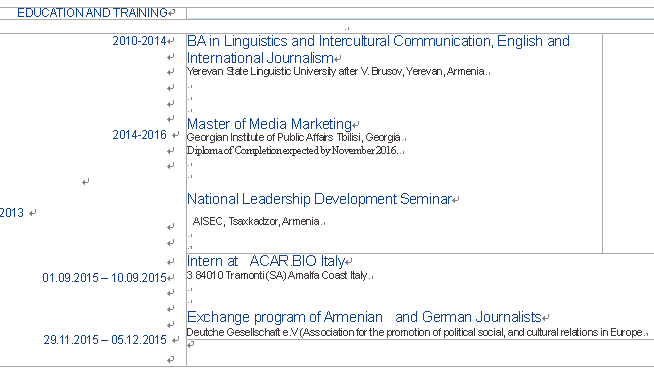The height and width of the screenshot is (384, 654).
Task: Select the 2014-2016 date entry
Action: [x=139, y=135]
